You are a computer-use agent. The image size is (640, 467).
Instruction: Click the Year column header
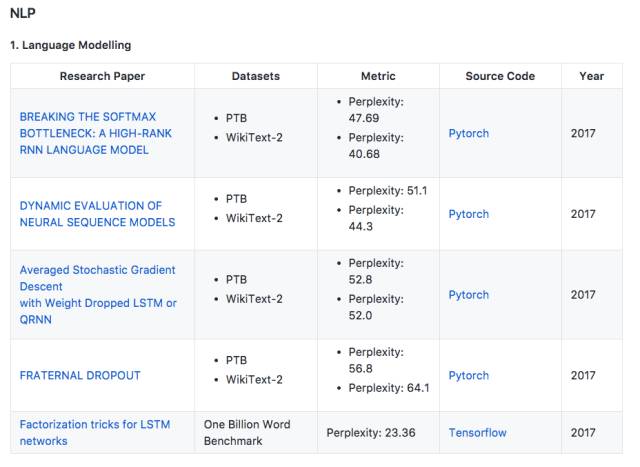point(591,76)
